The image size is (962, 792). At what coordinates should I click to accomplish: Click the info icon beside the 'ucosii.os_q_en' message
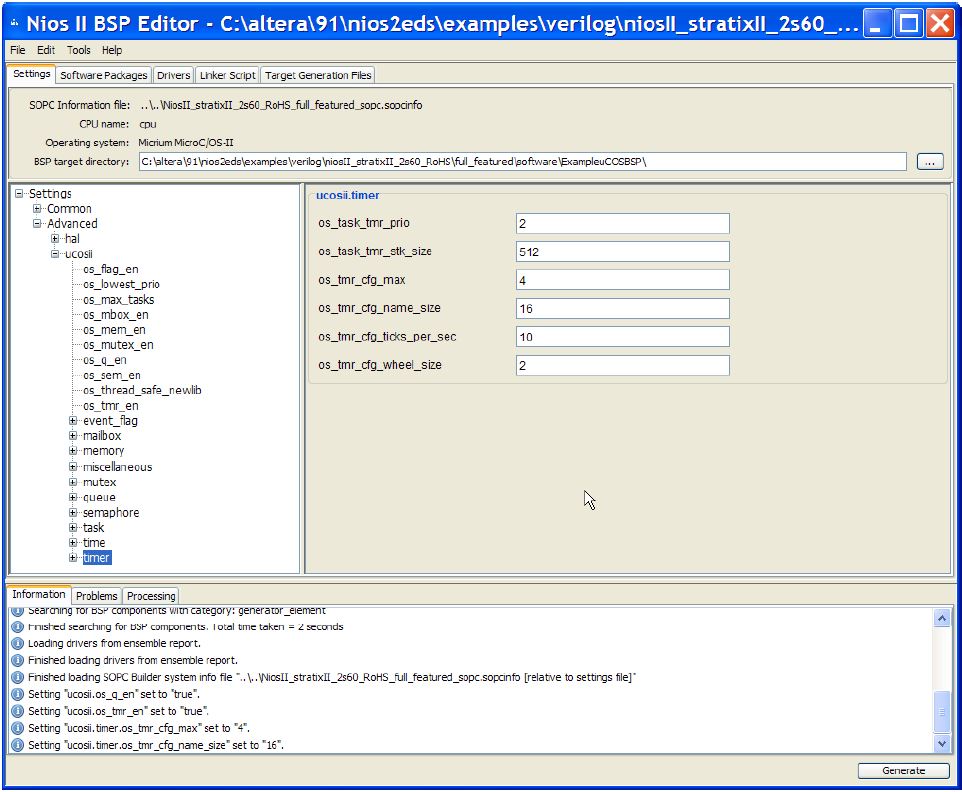tap(17, 694)
